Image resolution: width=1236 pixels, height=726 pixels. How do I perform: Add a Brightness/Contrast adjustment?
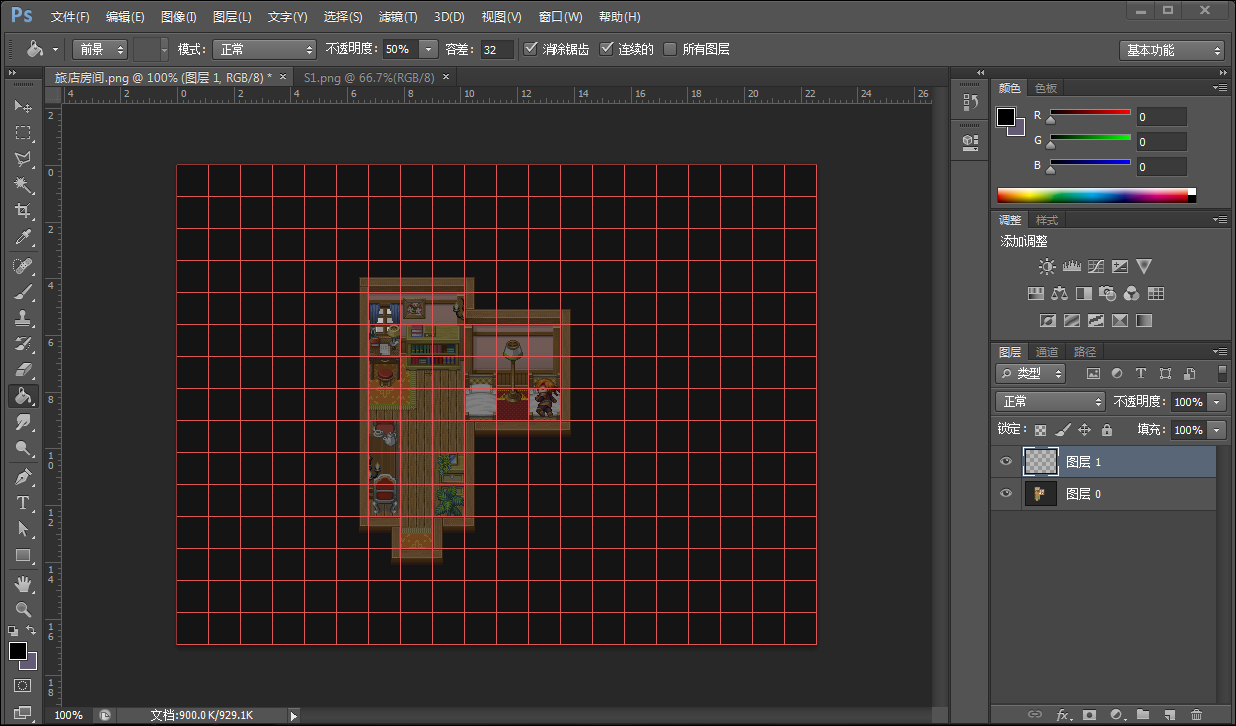coord(1047,267)
